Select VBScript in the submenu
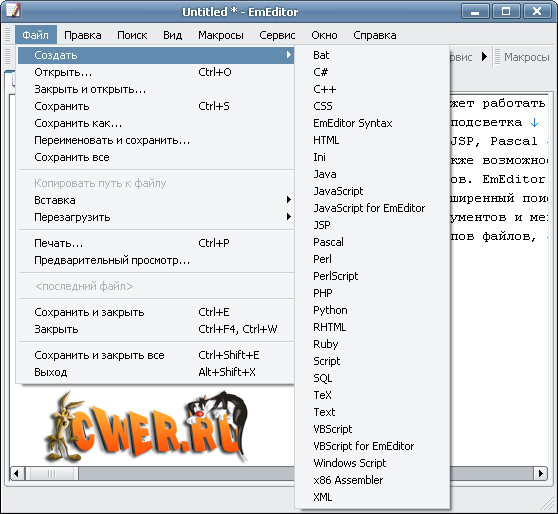Image resolution: width=558 pixels, height=514 pixels. click(x=372, y=429)
